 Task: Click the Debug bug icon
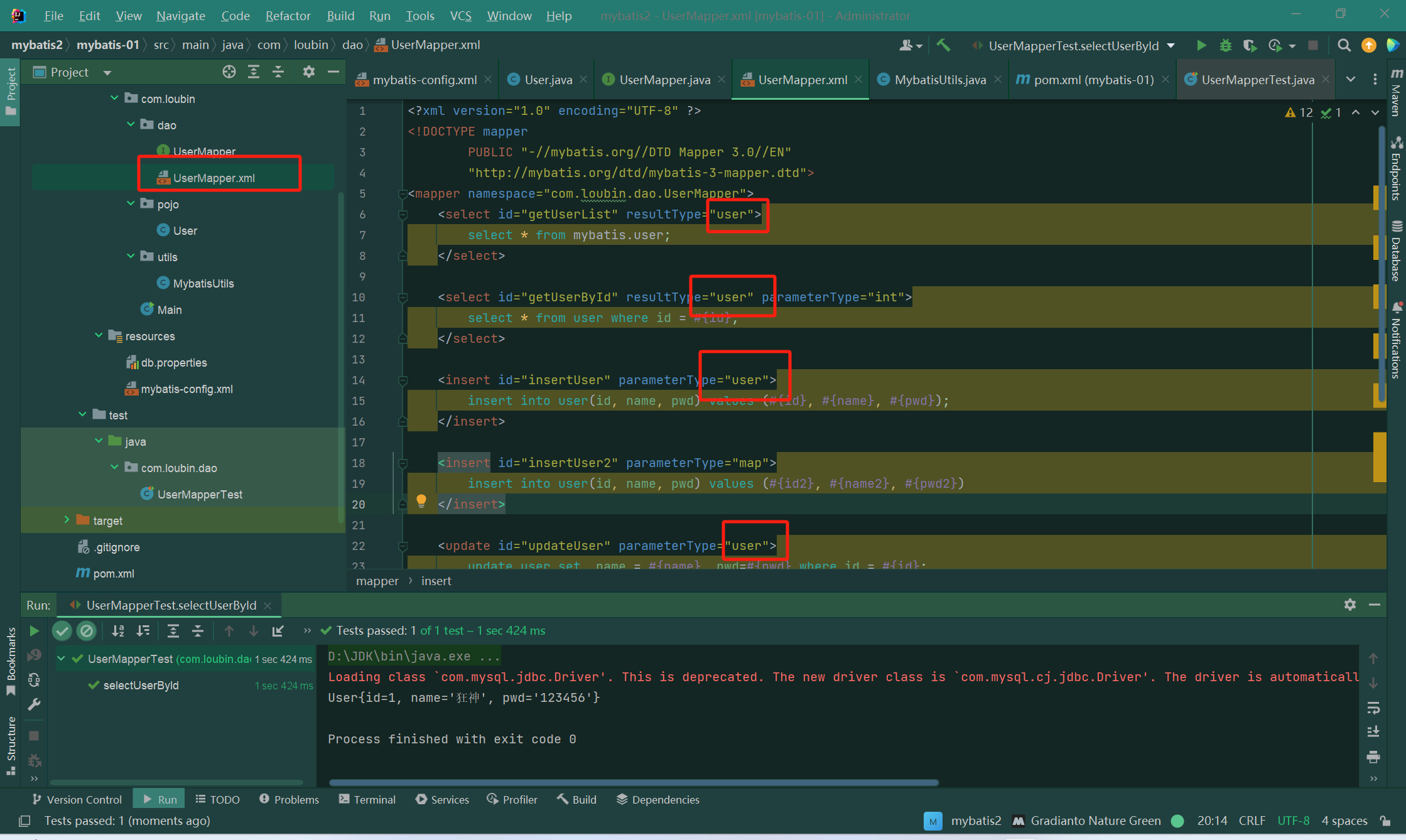[1225, 45]
